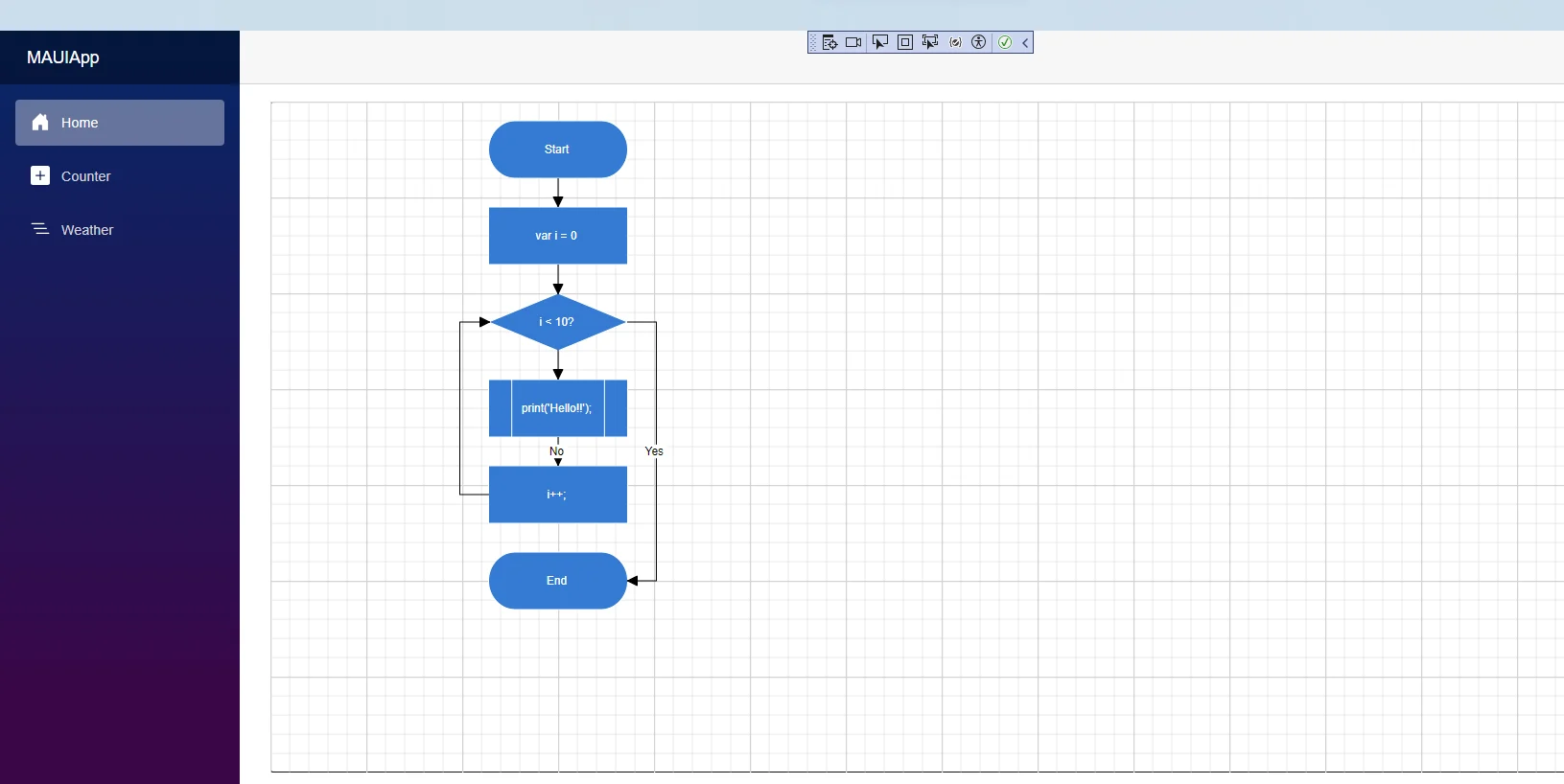This screenshot has width=1564, height=784.
Task: Select the 'i++;' flowchart node
Action: 558,495
